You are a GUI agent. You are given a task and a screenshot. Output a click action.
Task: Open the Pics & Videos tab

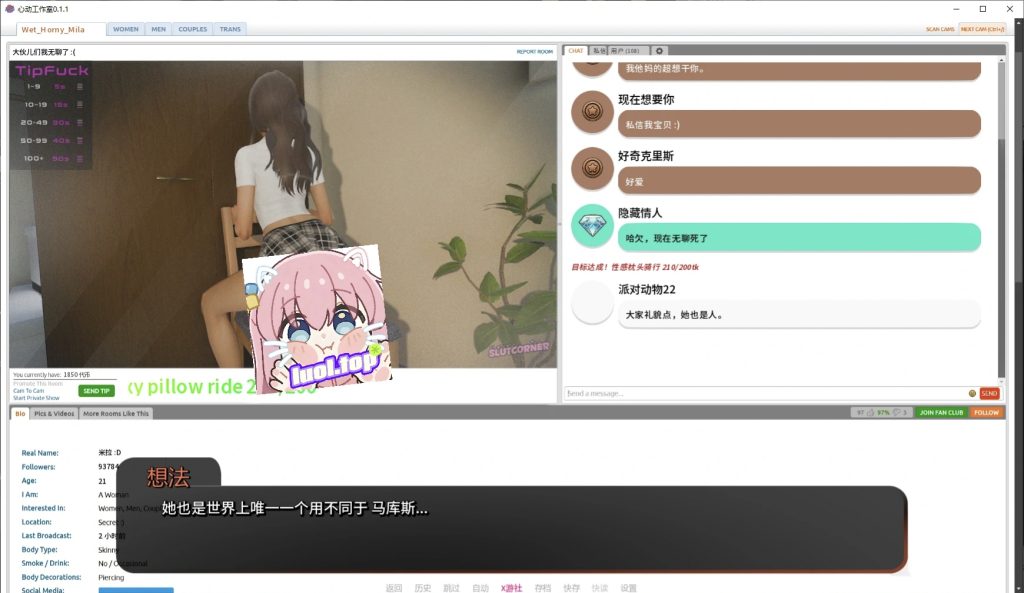[53, 413]
